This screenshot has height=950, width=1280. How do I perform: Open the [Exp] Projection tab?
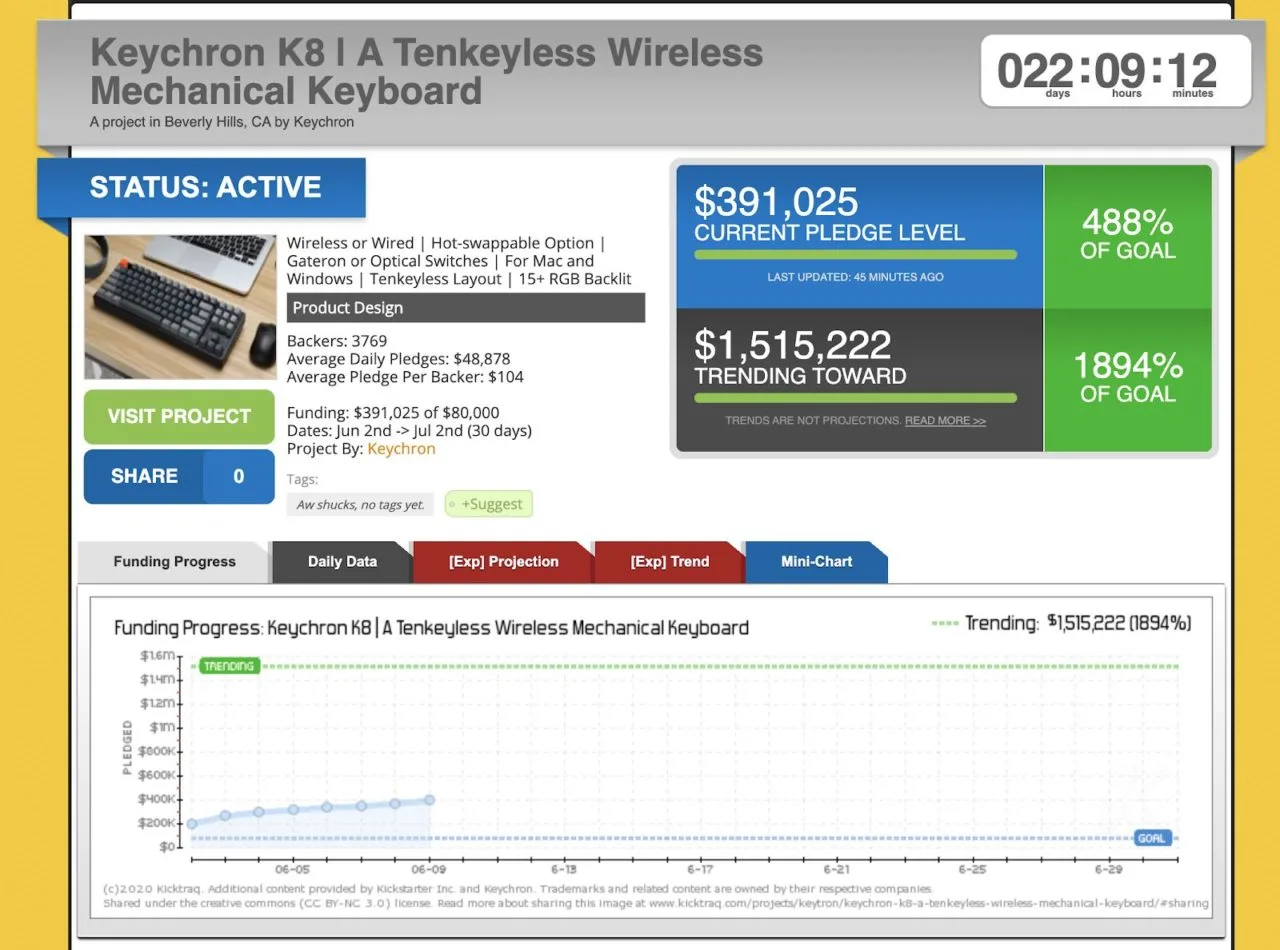(x=503, y=562)
